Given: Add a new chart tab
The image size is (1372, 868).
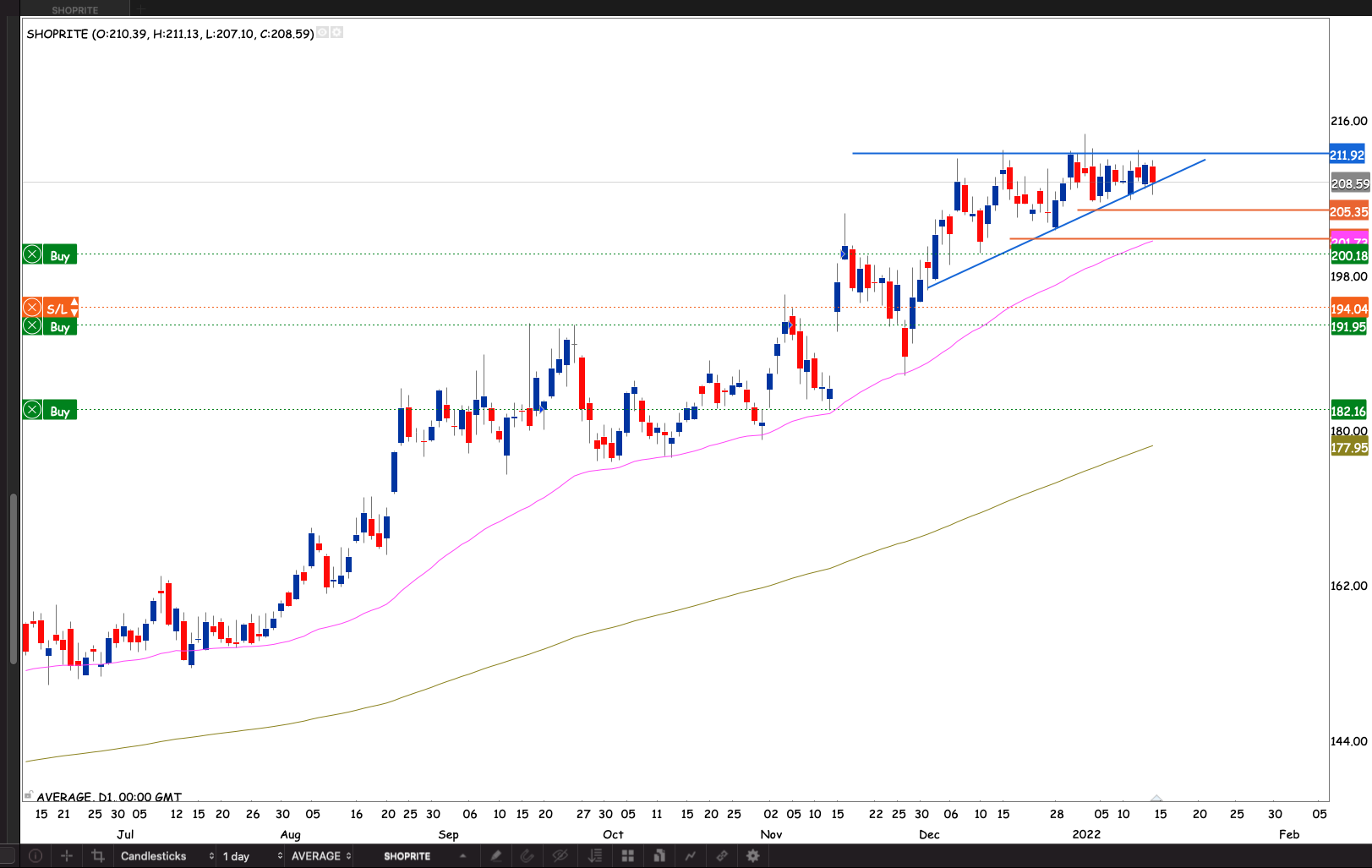Looking at the screenshot, I should point(141,9).
